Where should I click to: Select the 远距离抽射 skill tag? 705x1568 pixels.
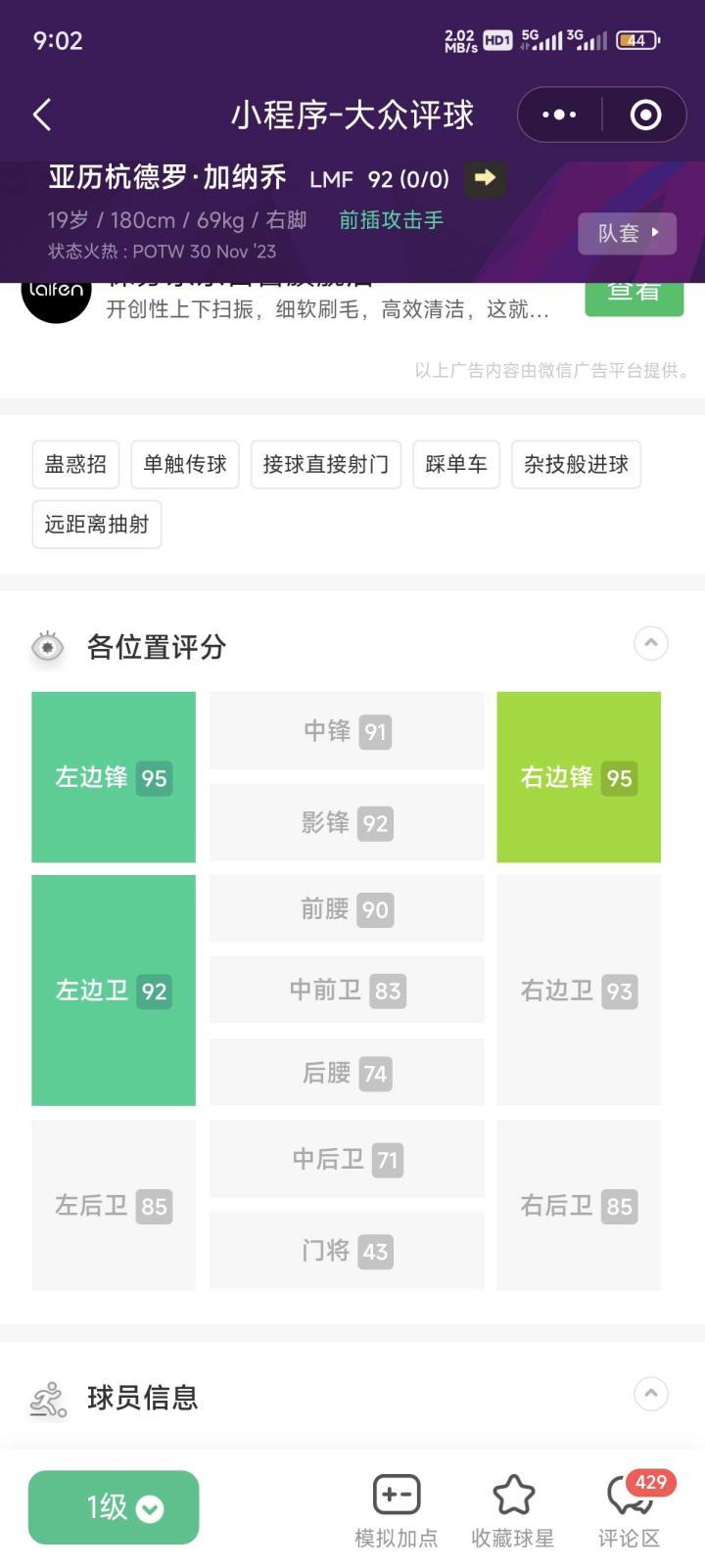click(x=97, y=525)
